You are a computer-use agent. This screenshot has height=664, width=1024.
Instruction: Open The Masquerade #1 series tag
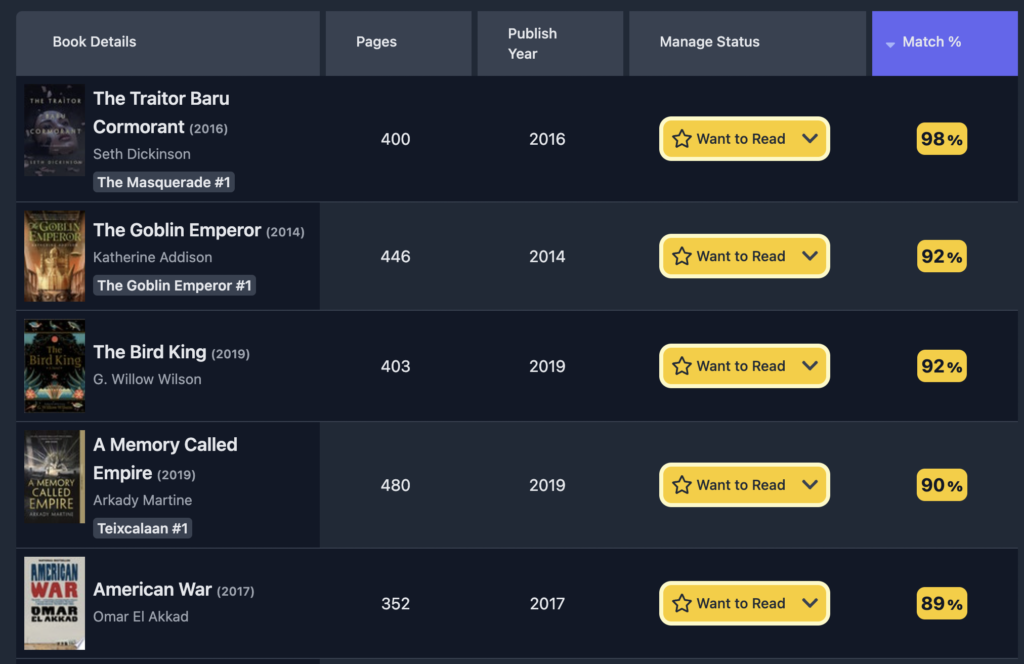(164, 182)
